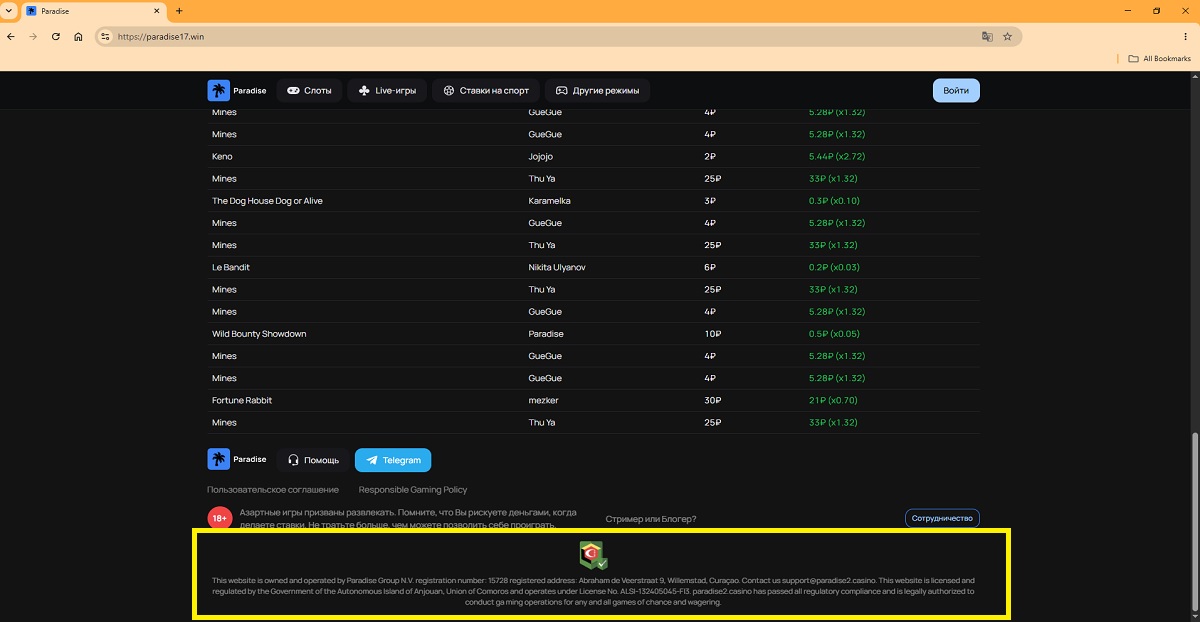Click the 21₽ (x0.70) payout
This screenshot has width=1200, height=622.
coord(832,400)
